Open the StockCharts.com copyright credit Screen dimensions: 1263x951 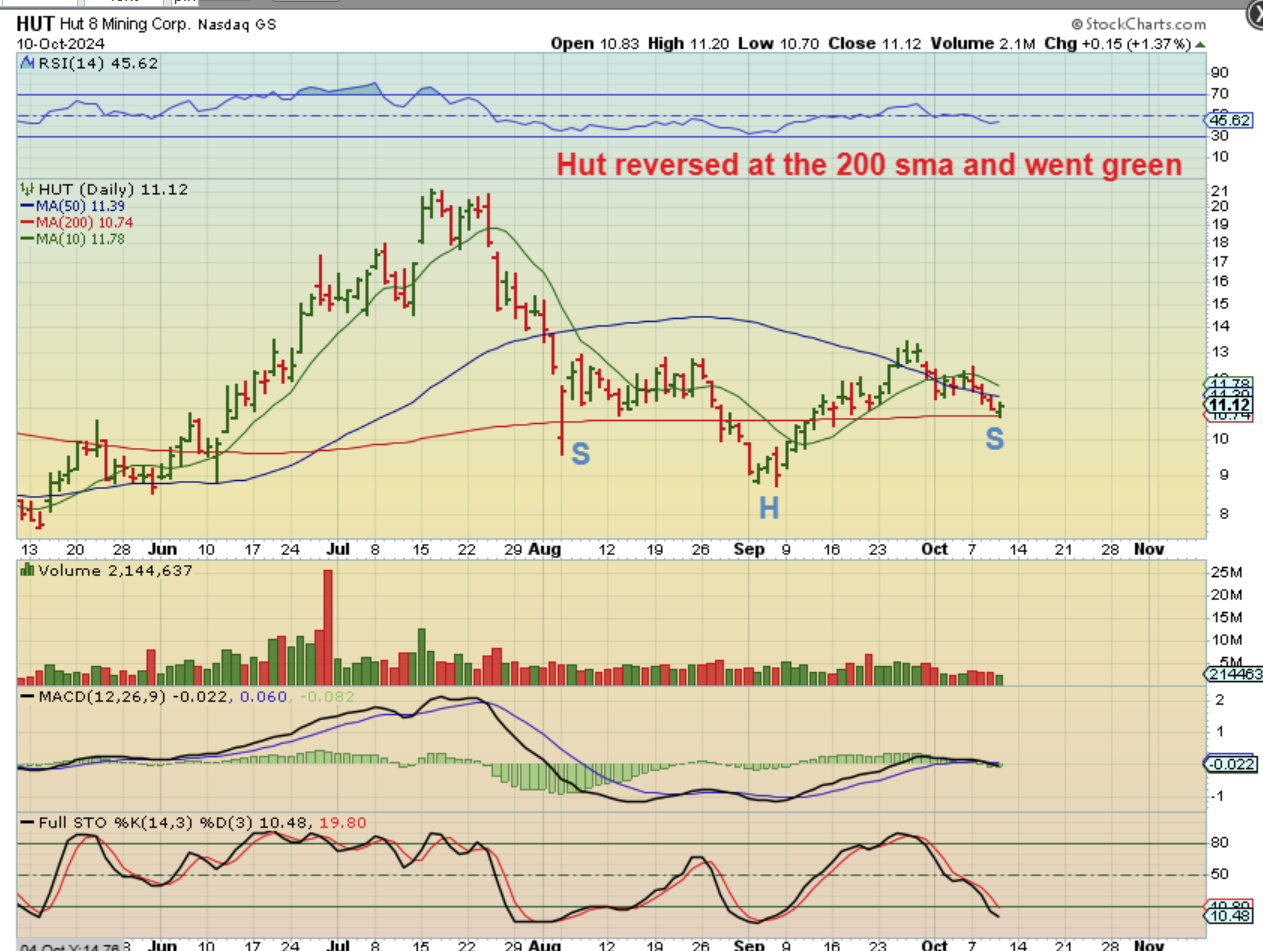click(1138, 24)
